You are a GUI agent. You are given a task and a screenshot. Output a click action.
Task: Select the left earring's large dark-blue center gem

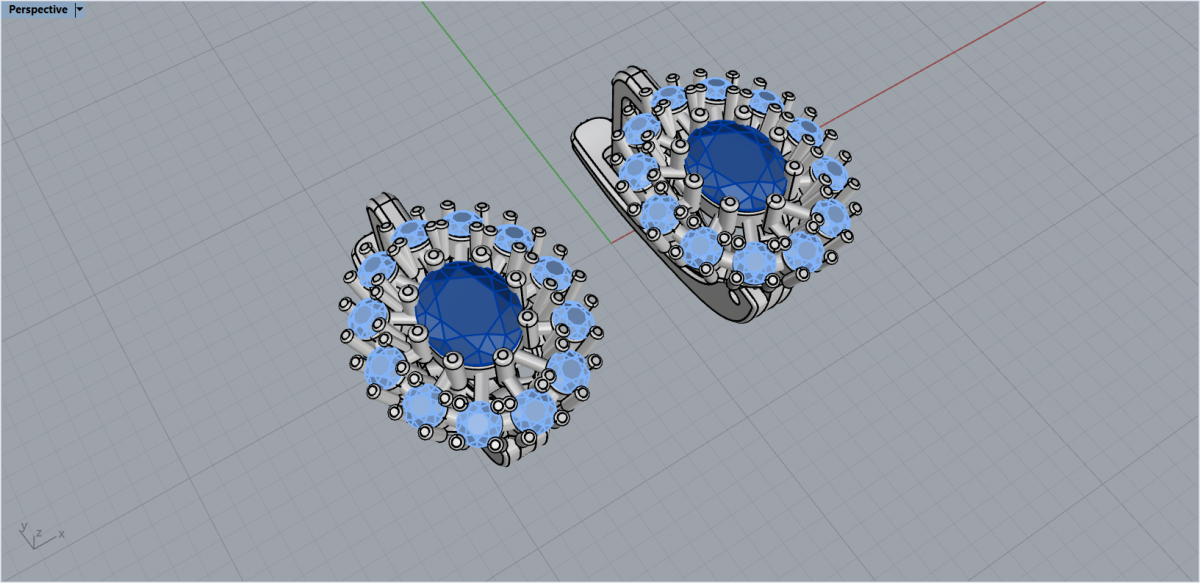pos(468,315)
